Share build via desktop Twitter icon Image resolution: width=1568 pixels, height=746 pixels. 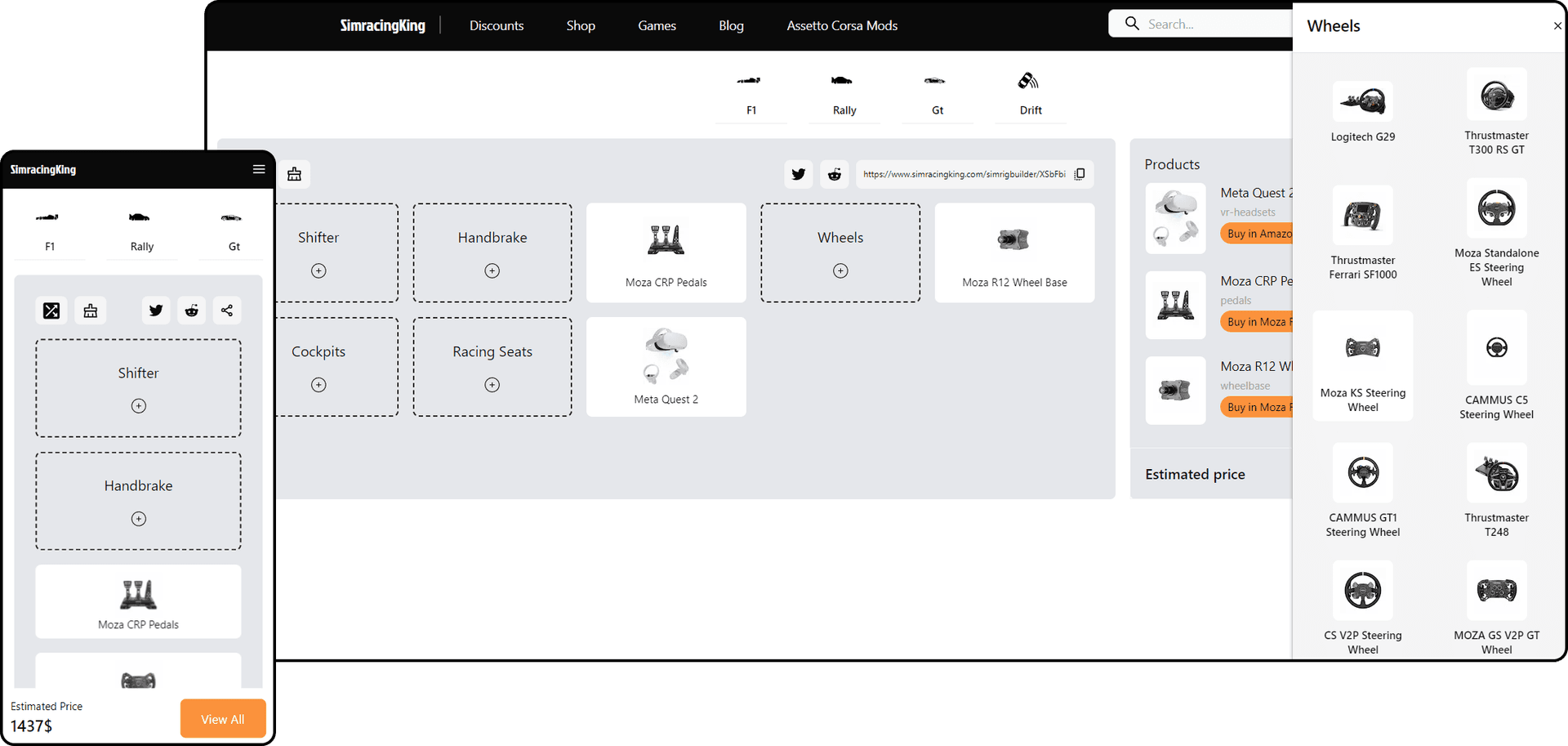tap(798, 174)
